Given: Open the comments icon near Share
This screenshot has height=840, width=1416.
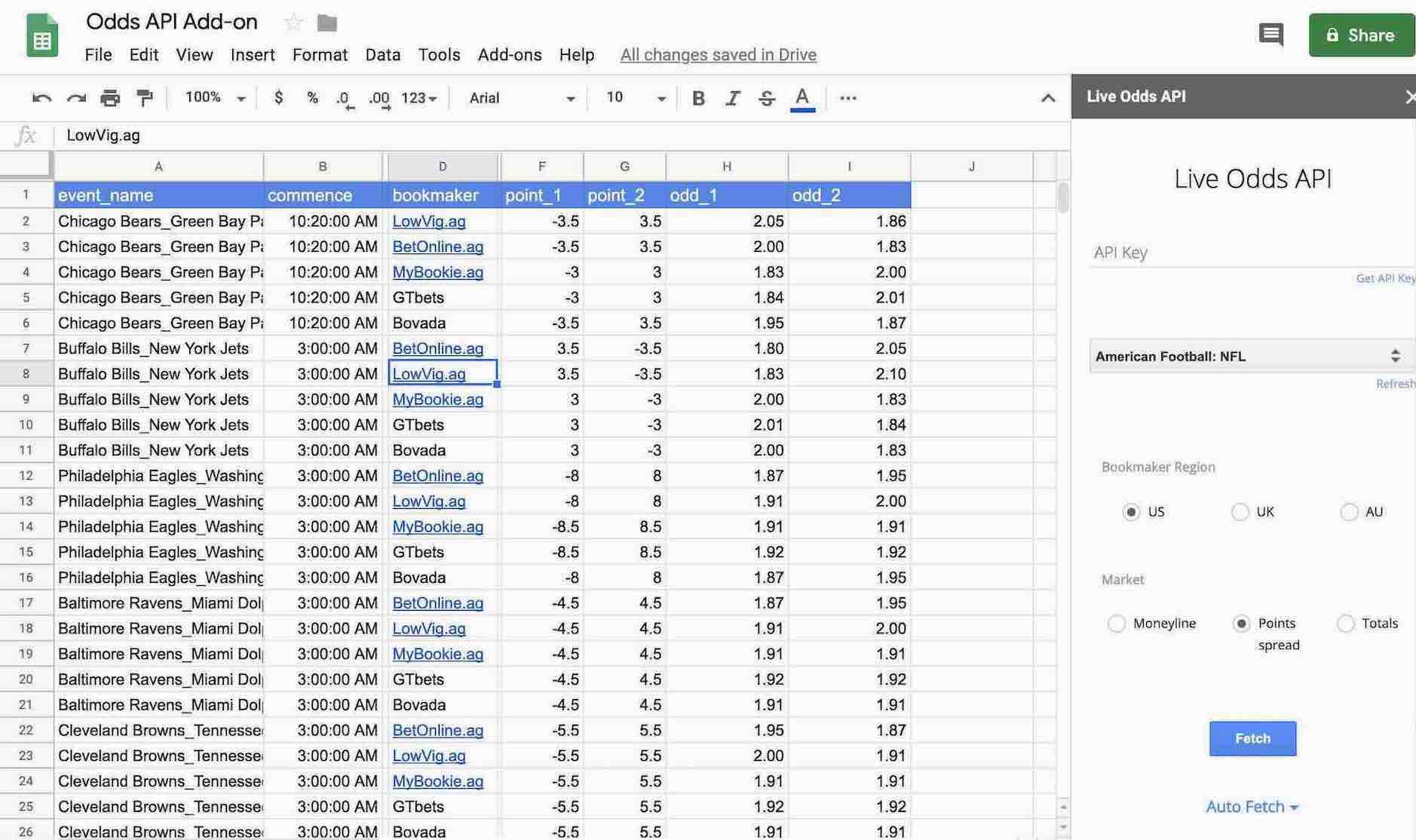Looking at the screenshot, I should (x=1271, y=35).
